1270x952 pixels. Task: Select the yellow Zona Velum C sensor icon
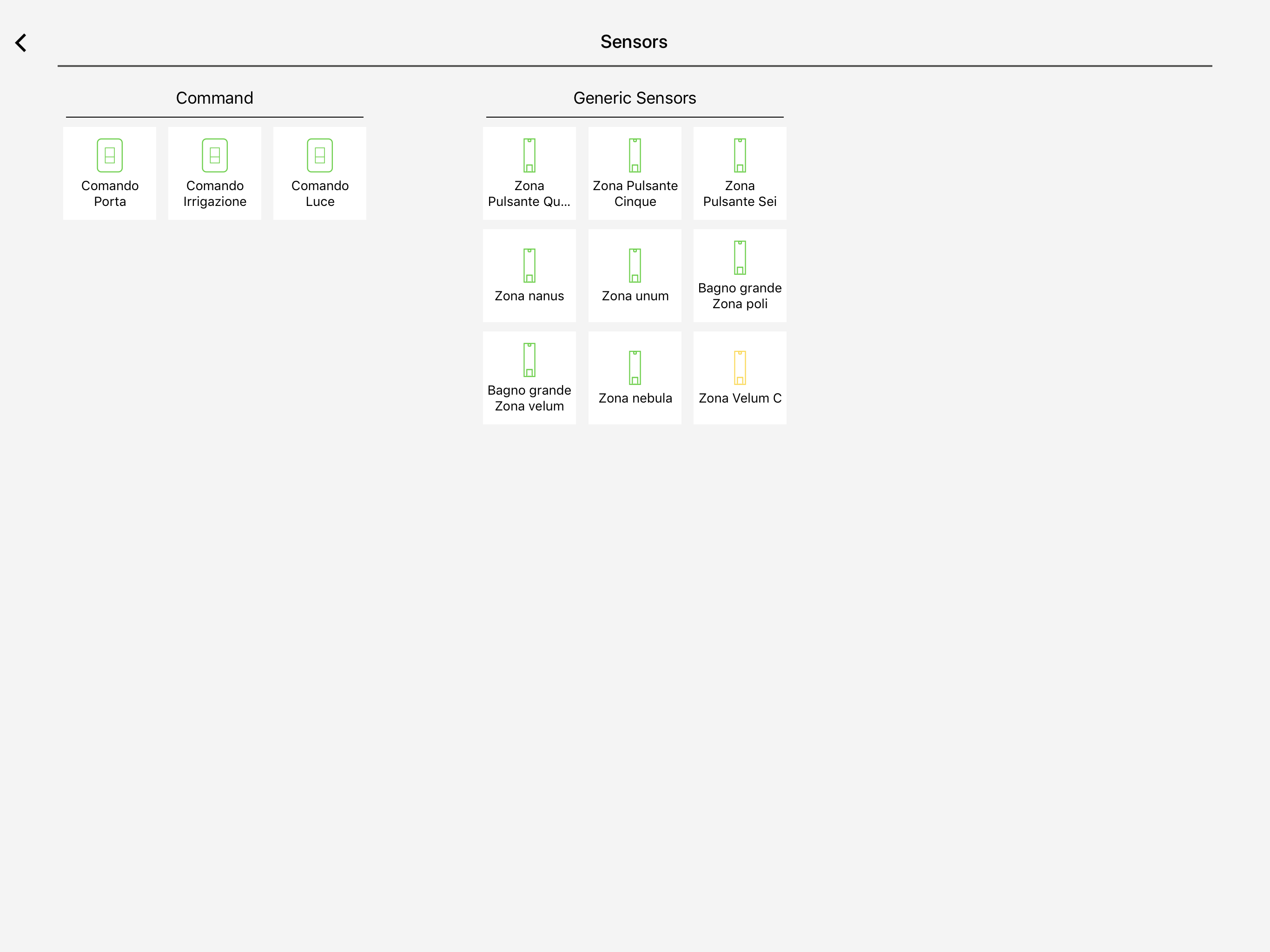(740, 368)
